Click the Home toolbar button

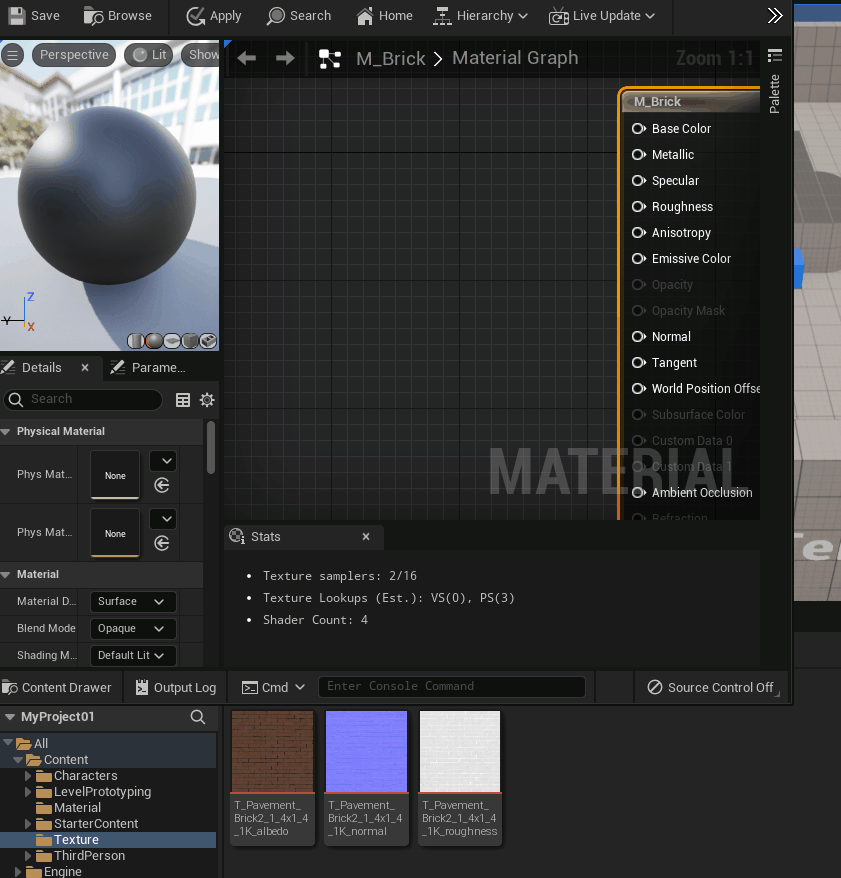(385, 16)
